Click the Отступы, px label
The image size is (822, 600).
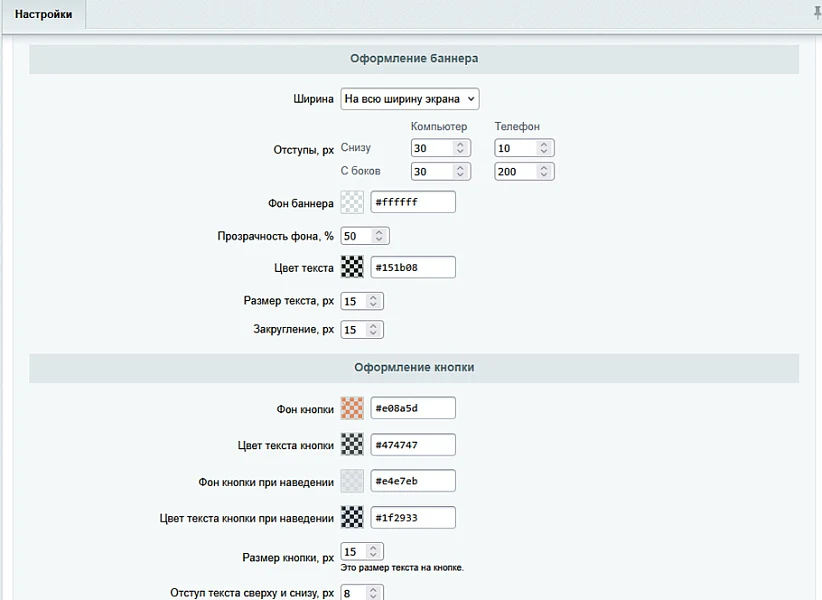coord(304,150)
